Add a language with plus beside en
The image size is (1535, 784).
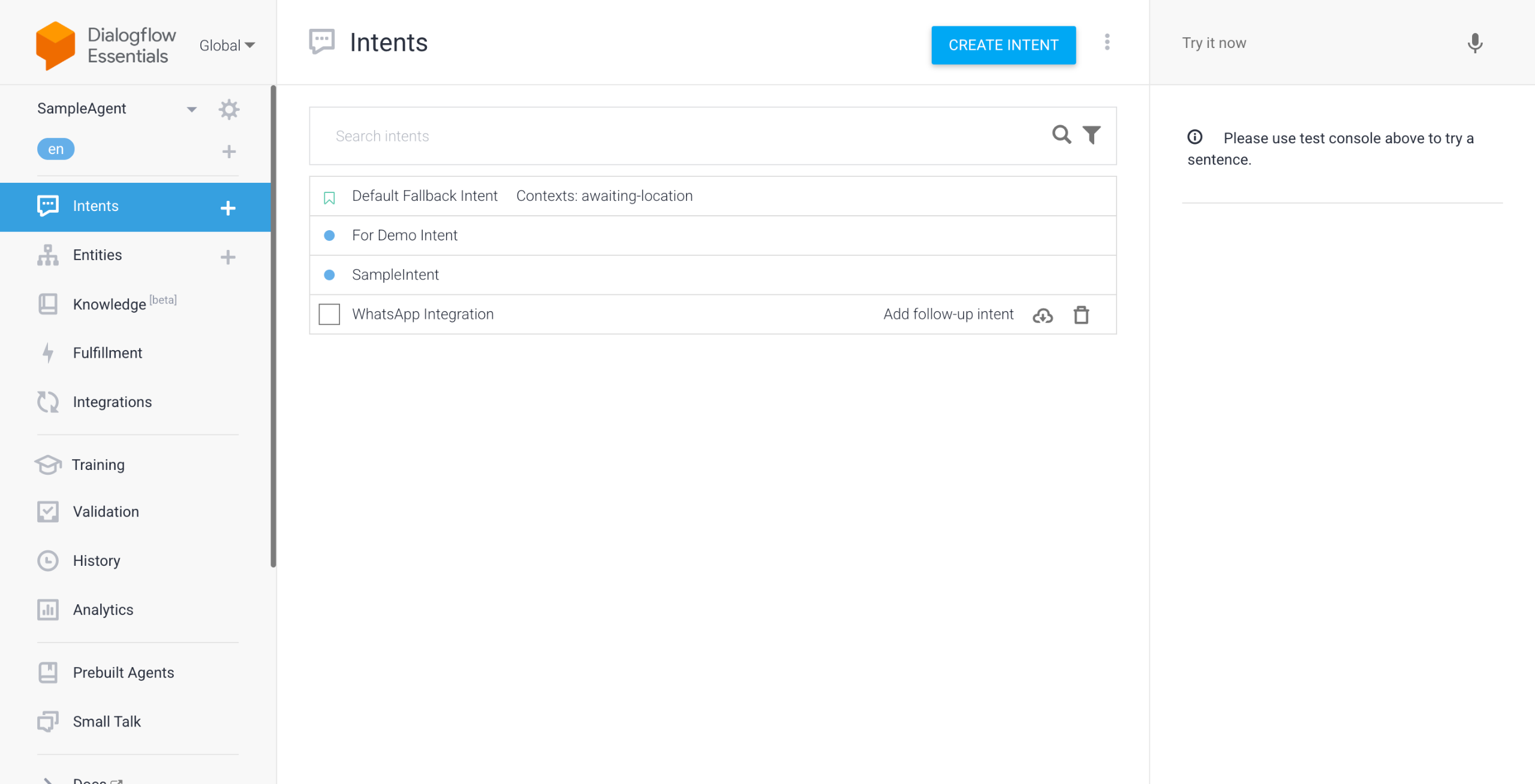[228, 151]
